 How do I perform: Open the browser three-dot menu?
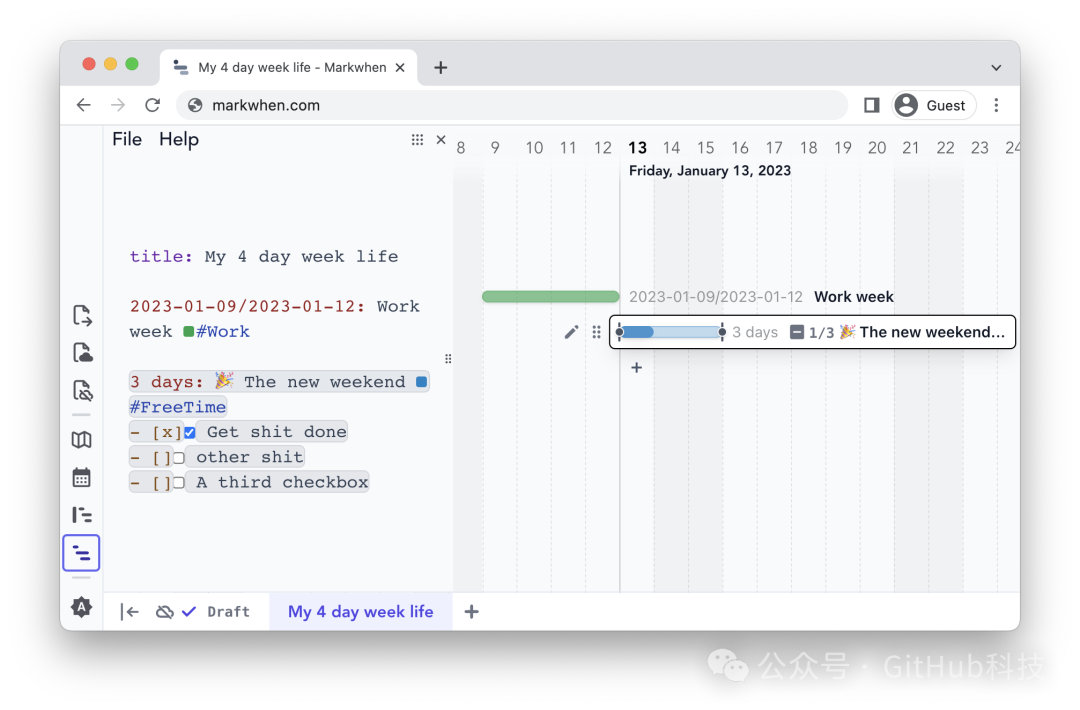pos(996,105)
